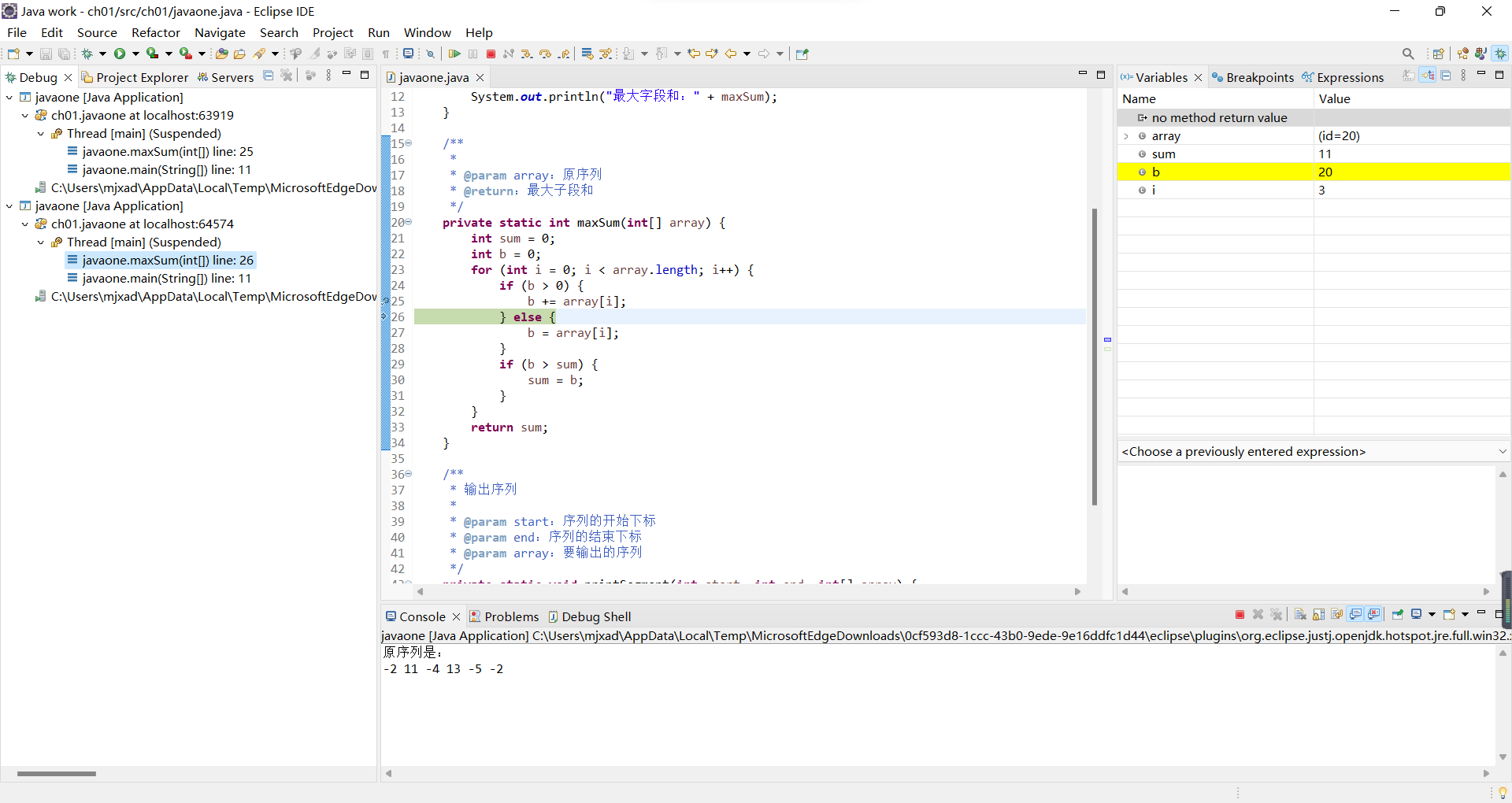Click the Step Into toolbar icon
Viewport: 1512px width, 803px height.
pos(527,54)
